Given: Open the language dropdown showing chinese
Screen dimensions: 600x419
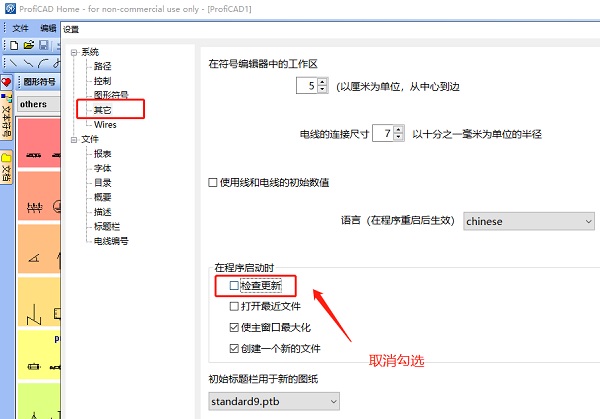Looking at the screenshot, I should (x=528, y=221).
